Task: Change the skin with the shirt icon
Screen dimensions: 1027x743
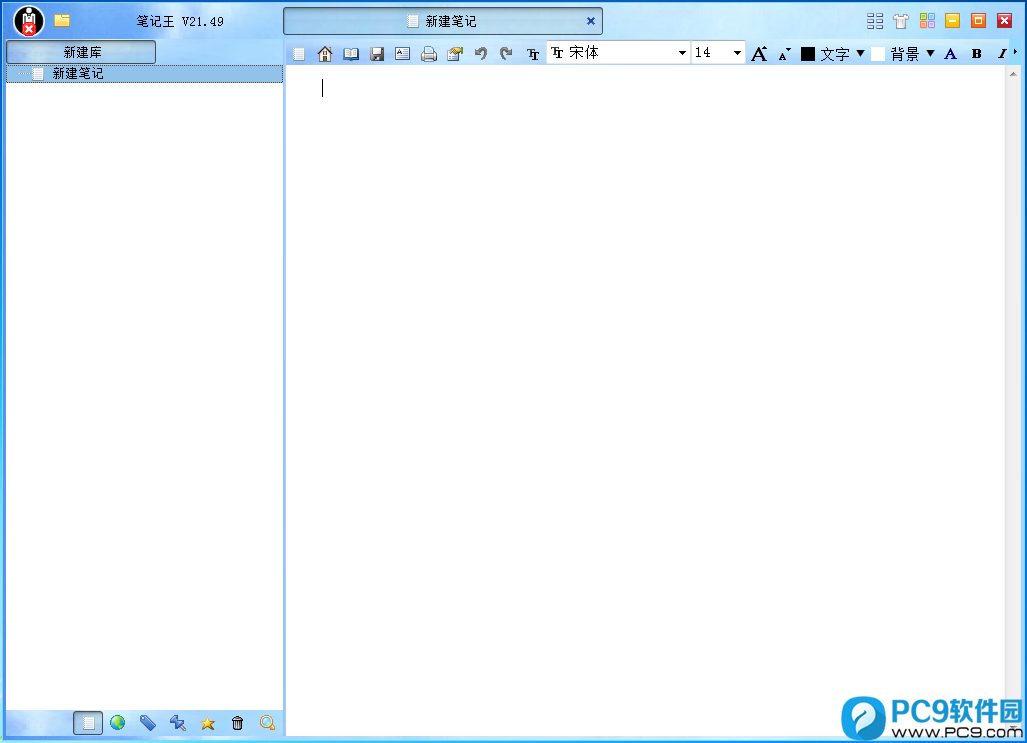Action: (x=901, y=21)
